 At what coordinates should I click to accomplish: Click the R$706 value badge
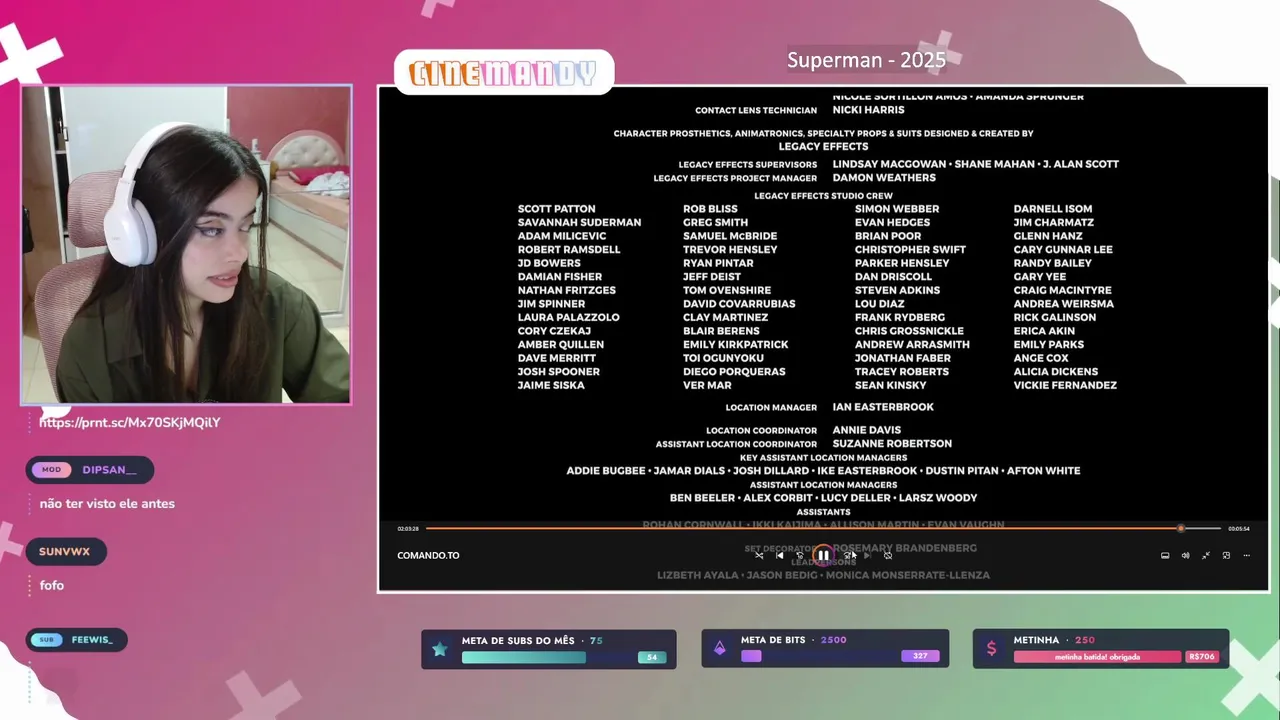point(1201,657)
